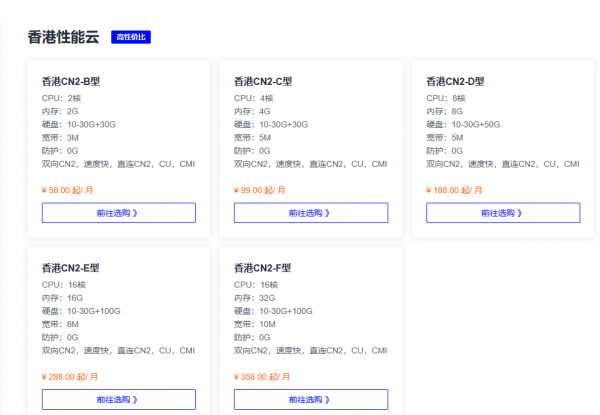The width and height of the screenshot is (600, 415).
Task: Click 硬盘: 10-30G+100G in the F型 card
Action: pyautogui.click(x=273, y=311)
